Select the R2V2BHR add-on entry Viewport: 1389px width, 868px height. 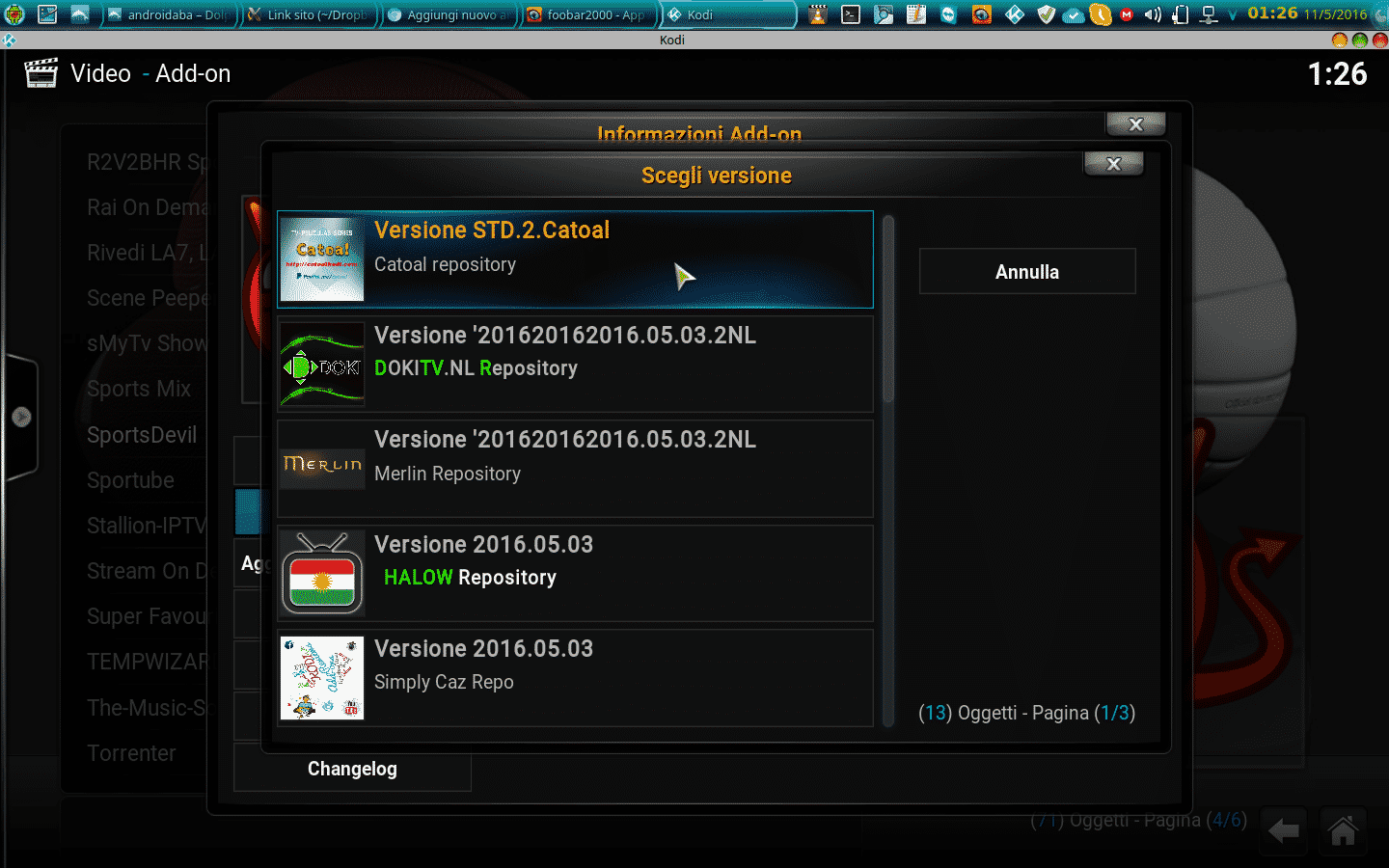click(147, 162)
